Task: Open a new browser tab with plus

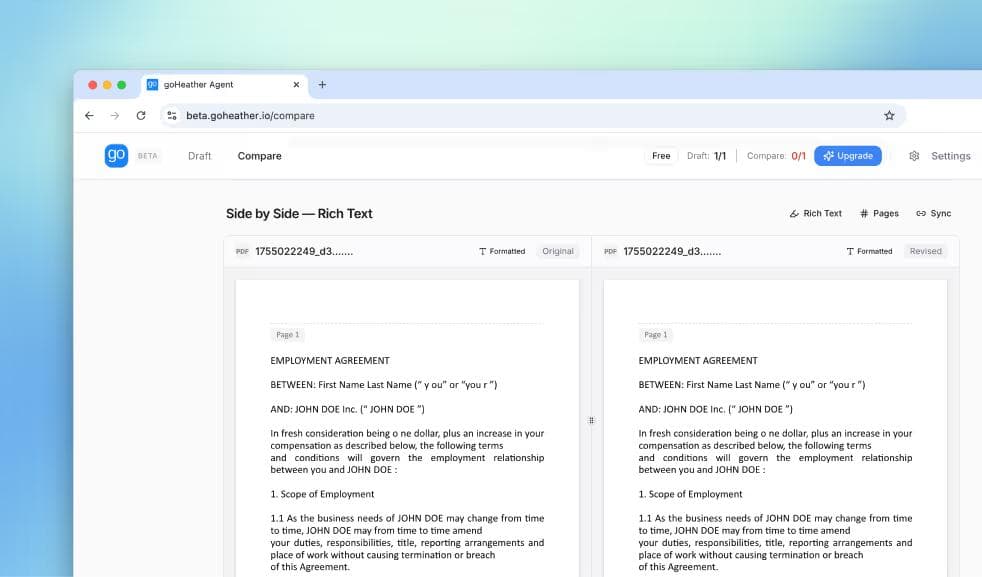Action: click(x=322, y=85)
